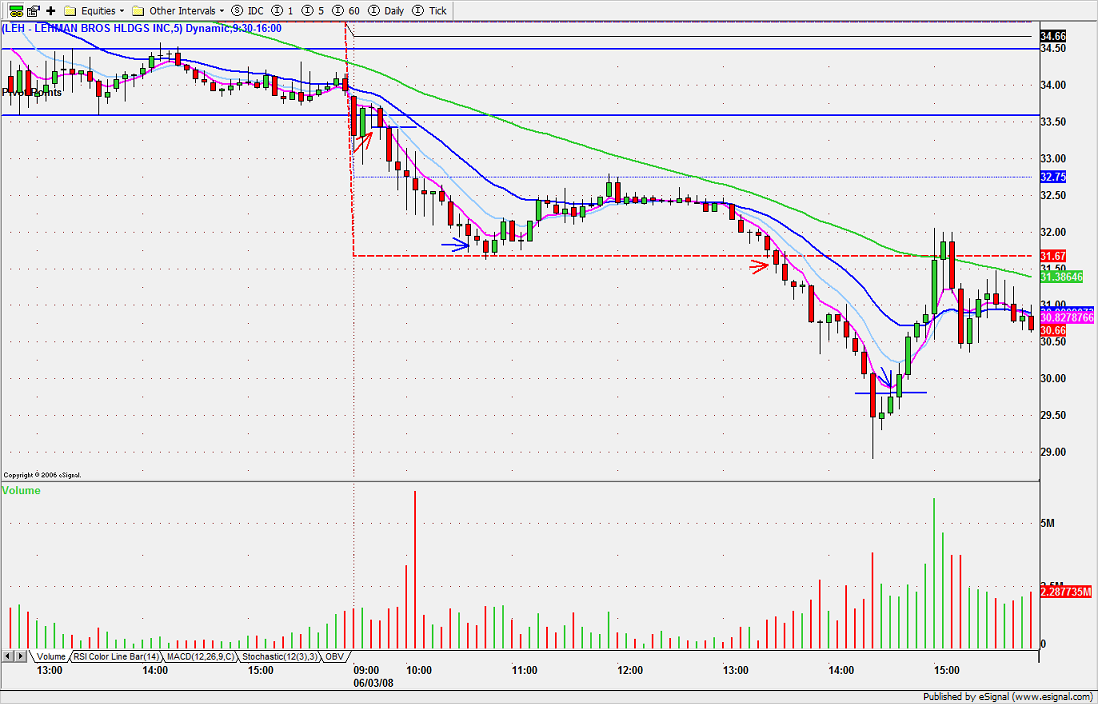Click the Copyright 2006 eSignal notice
Viewport: 1098px width, 704px height.
pos(43,475)
